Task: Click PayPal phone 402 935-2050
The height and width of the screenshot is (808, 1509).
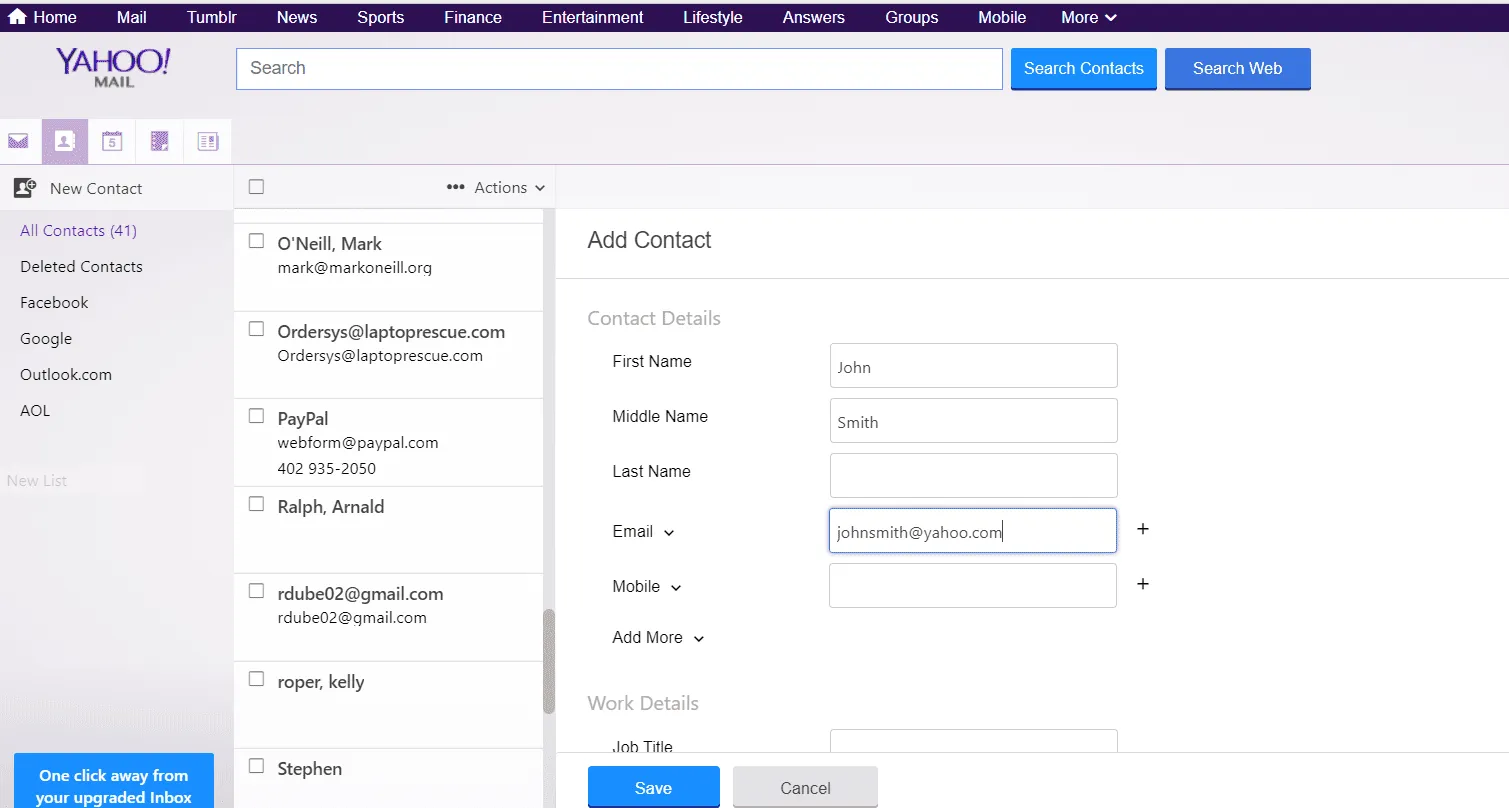Action: [327, 468]
